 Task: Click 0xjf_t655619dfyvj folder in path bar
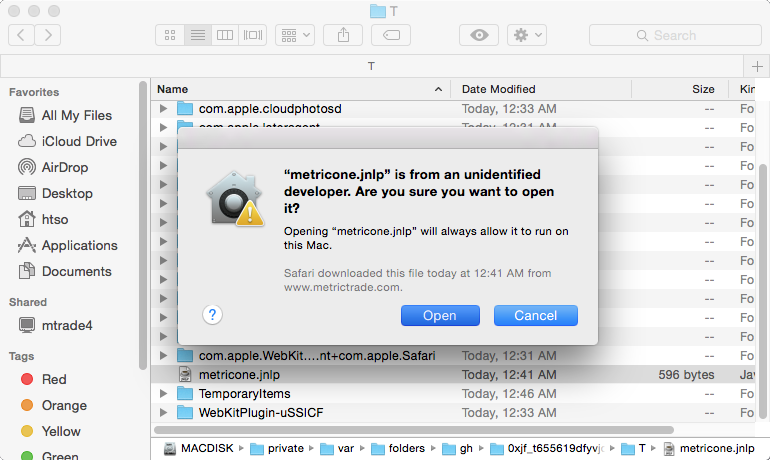(x=547, y=448)
